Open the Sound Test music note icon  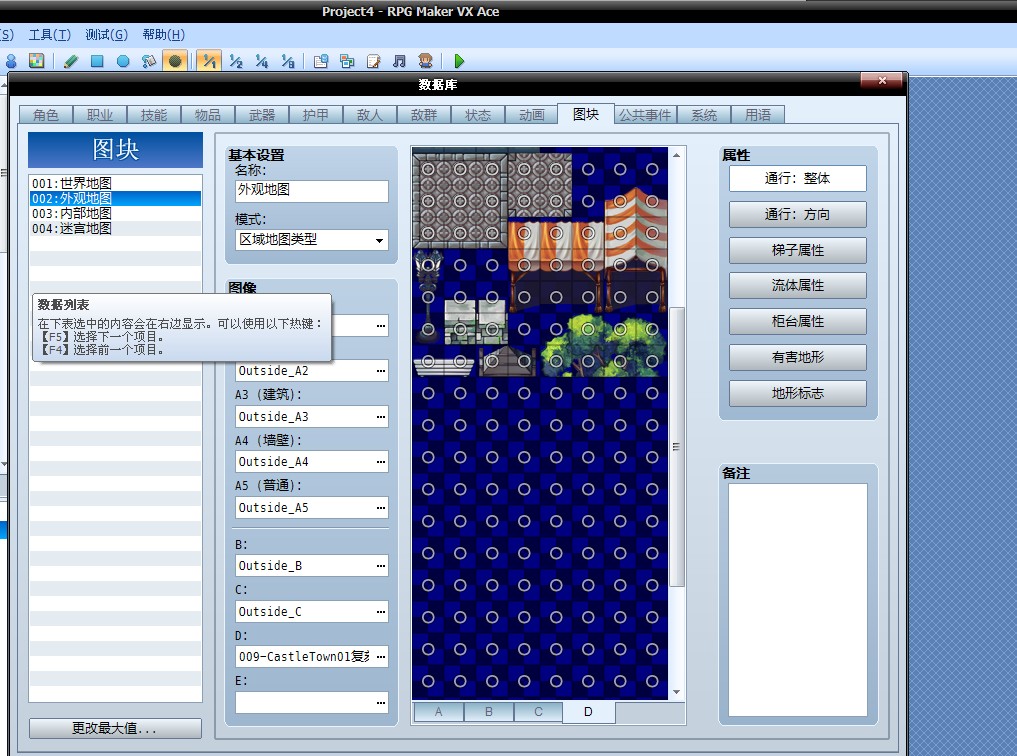click(x=400, y=61)
